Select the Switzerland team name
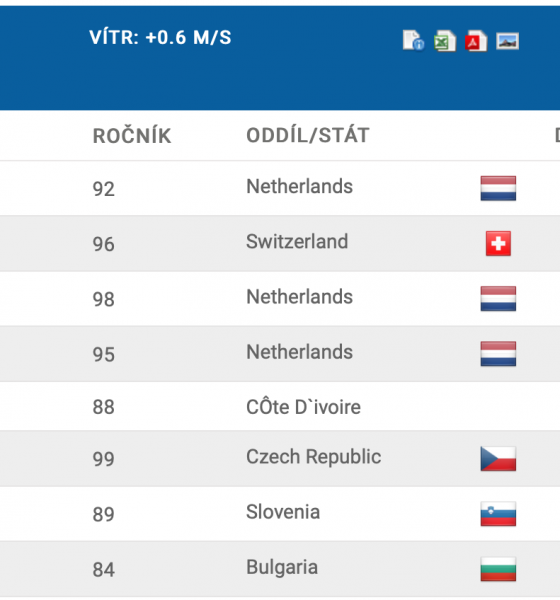560x600 pixels. coord(297,241)
